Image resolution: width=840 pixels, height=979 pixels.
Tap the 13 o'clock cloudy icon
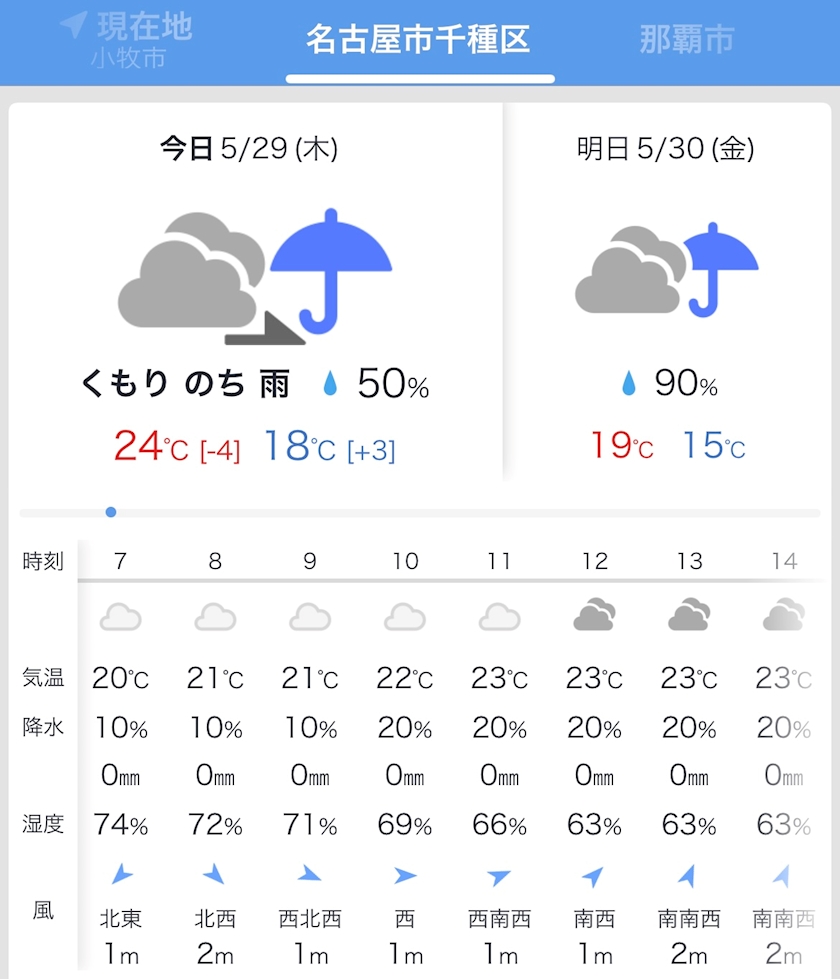click(689, 615)
